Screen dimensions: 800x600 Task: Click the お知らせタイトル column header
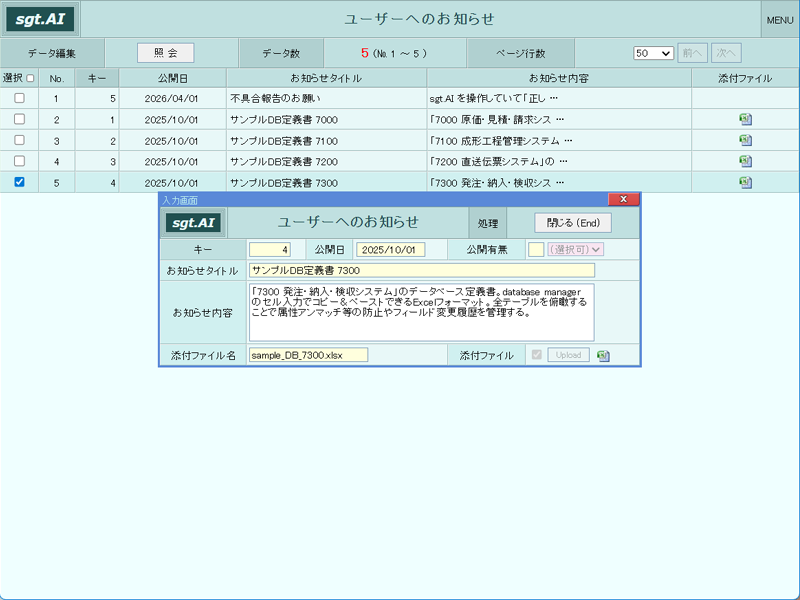click(x=327, y=78)
